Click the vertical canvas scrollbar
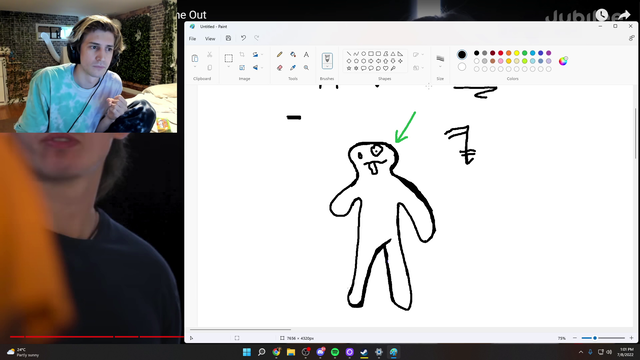The width and height of the screenshot is (640, 360). point(635,133)
